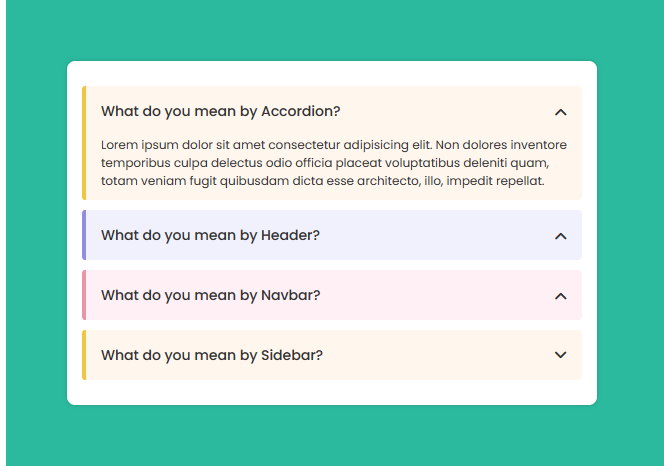Select the 'Header?' word in second row
The width and height of the screenshot is (664, 466).
(x=290, y=235)
